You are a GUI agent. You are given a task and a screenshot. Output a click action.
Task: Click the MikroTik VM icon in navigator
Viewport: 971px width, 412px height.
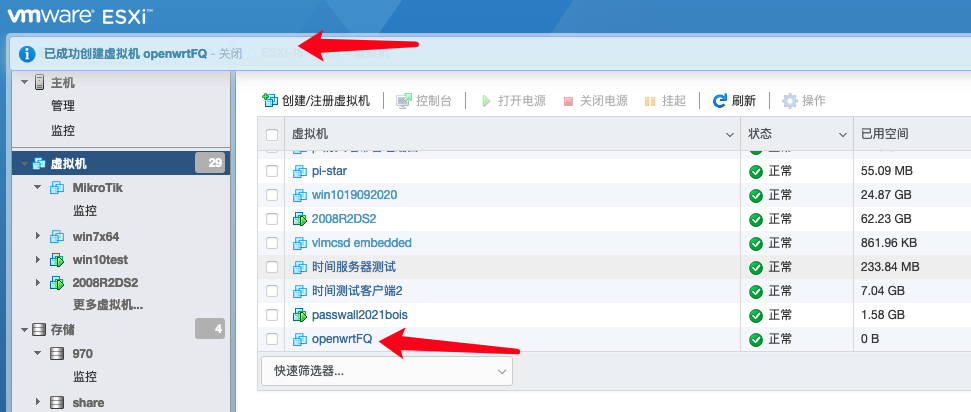pos(57,187)
